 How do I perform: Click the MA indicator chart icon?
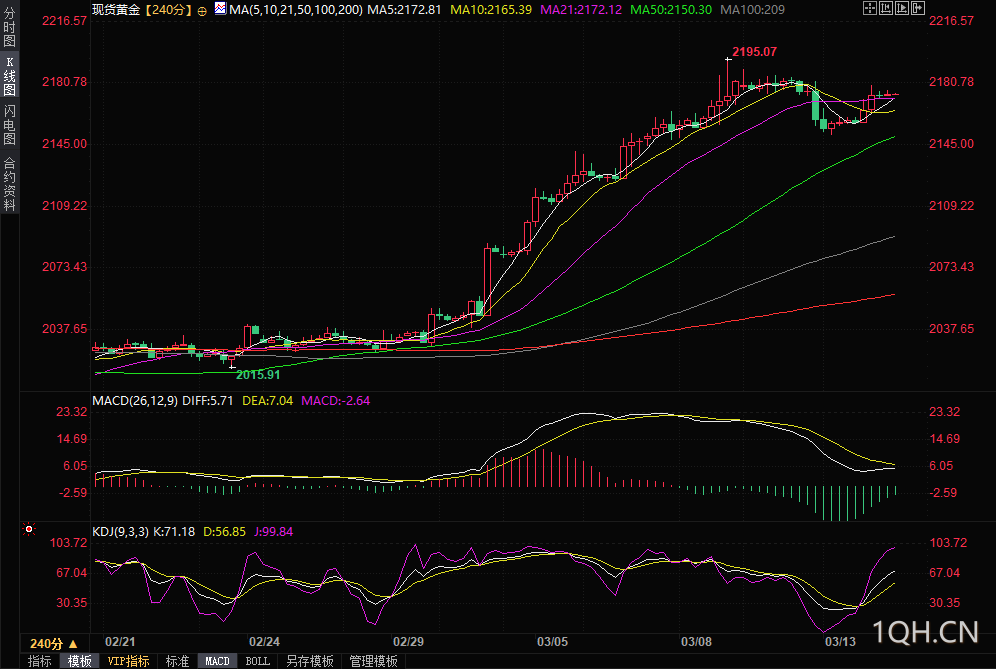pyautogui.click(x=220, y=9)
